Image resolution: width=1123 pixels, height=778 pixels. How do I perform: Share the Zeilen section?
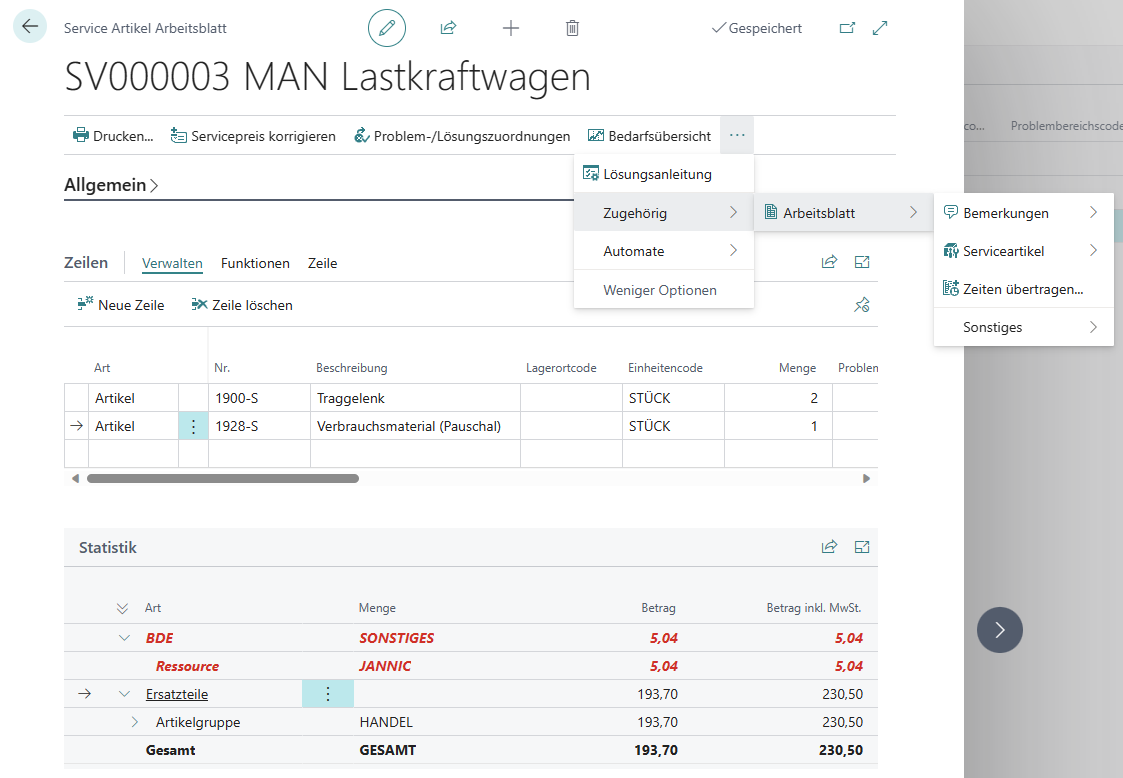pos(829,262)
